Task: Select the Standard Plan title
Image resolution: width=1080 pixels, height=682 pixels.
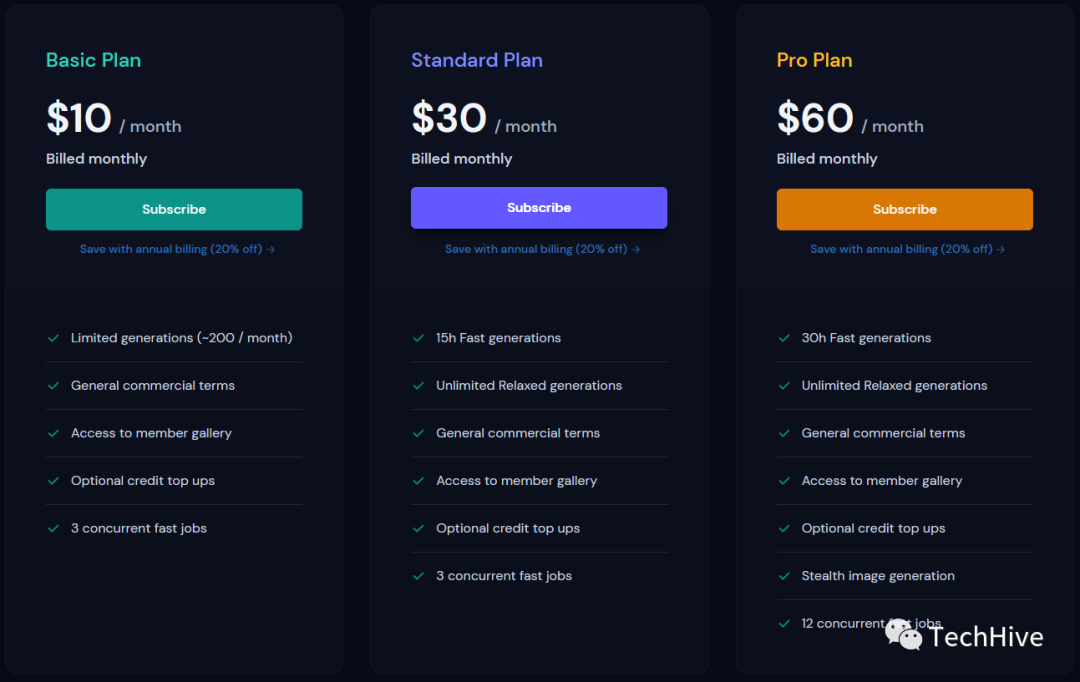Action: [x=477, y=60]
